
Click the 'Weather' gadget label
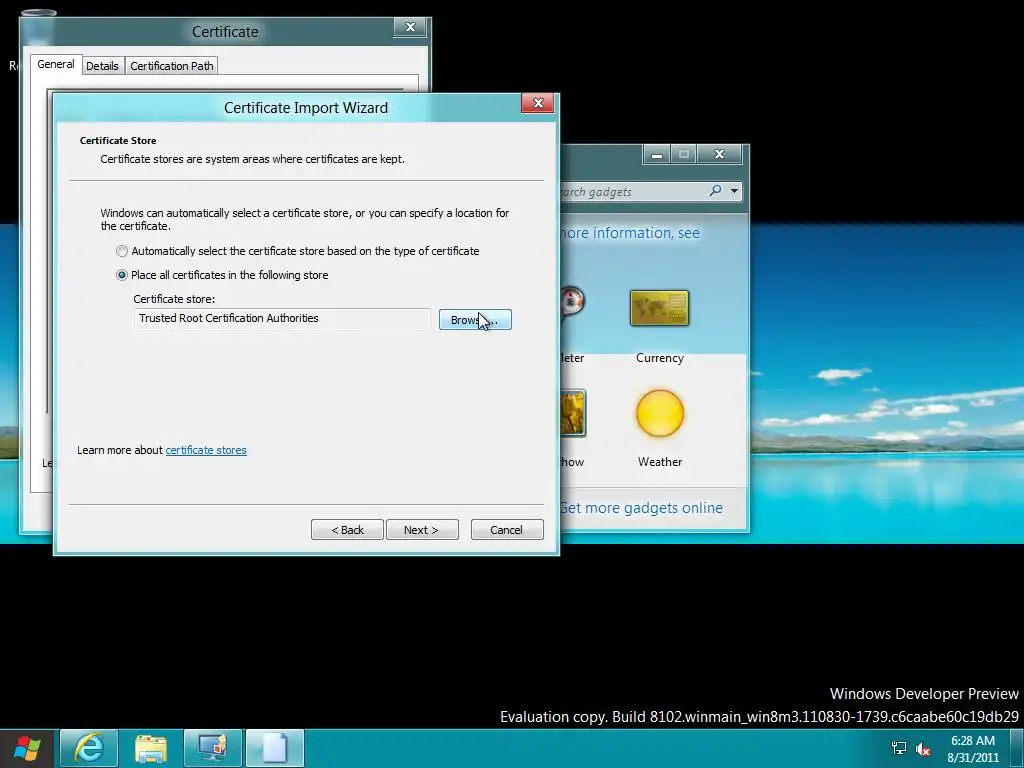(x=660, y=462)
